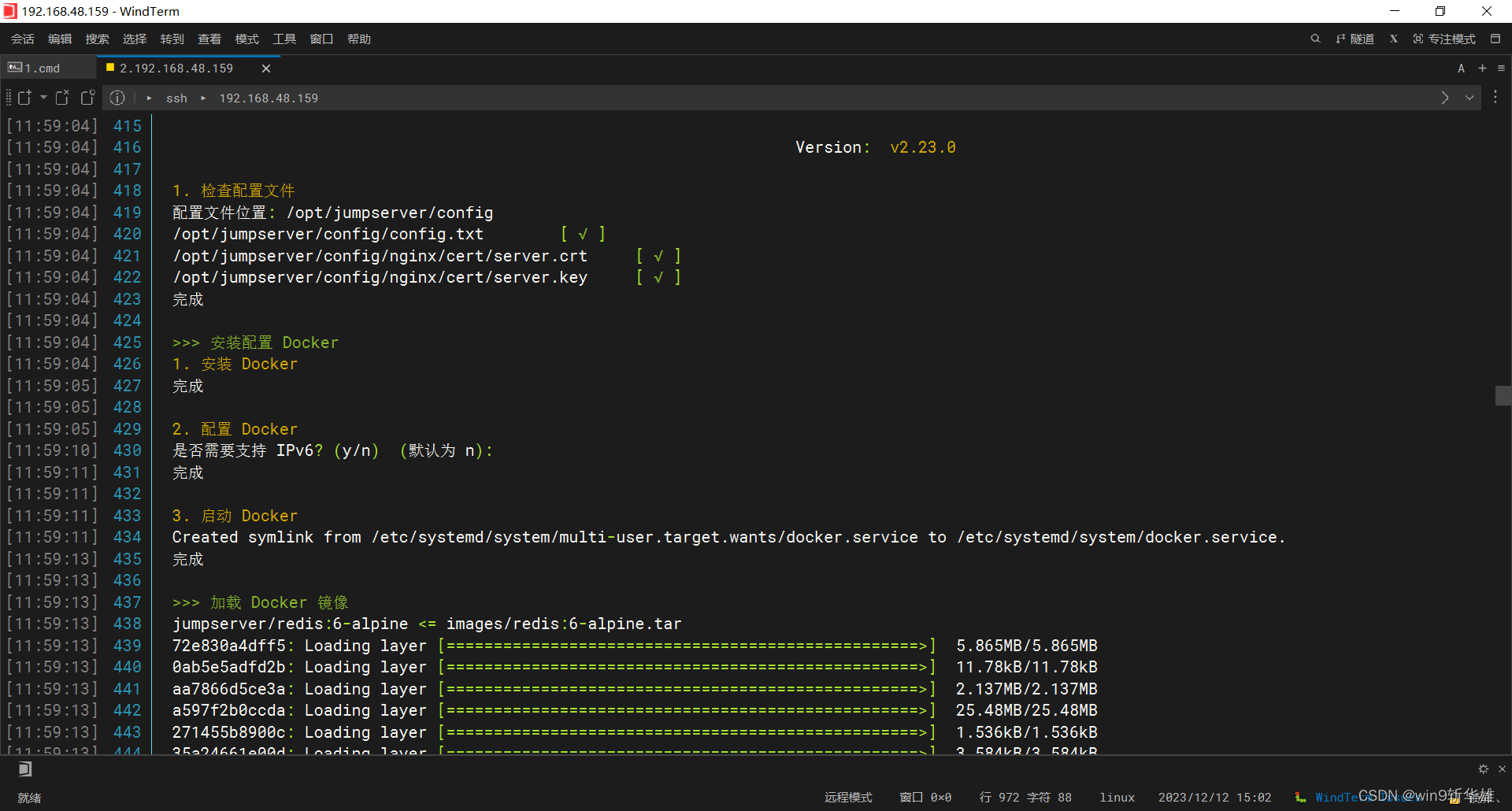Image resolution: width=1512 pixels, height=811 pixels.
Task: Expand the arrow before 192.168.48.159 breadcrumb
Action: (203, 98)
